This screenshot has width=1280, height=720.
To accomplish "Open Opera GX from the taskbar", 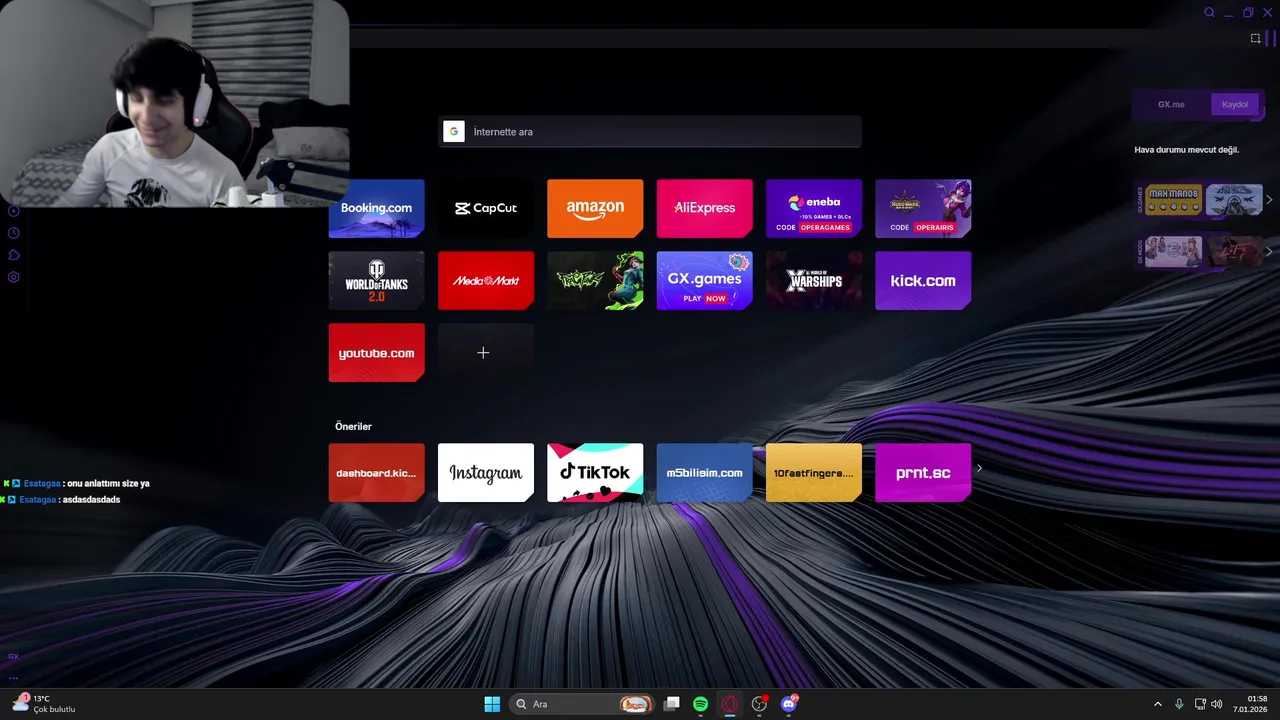I will click(x=730, y=704).
